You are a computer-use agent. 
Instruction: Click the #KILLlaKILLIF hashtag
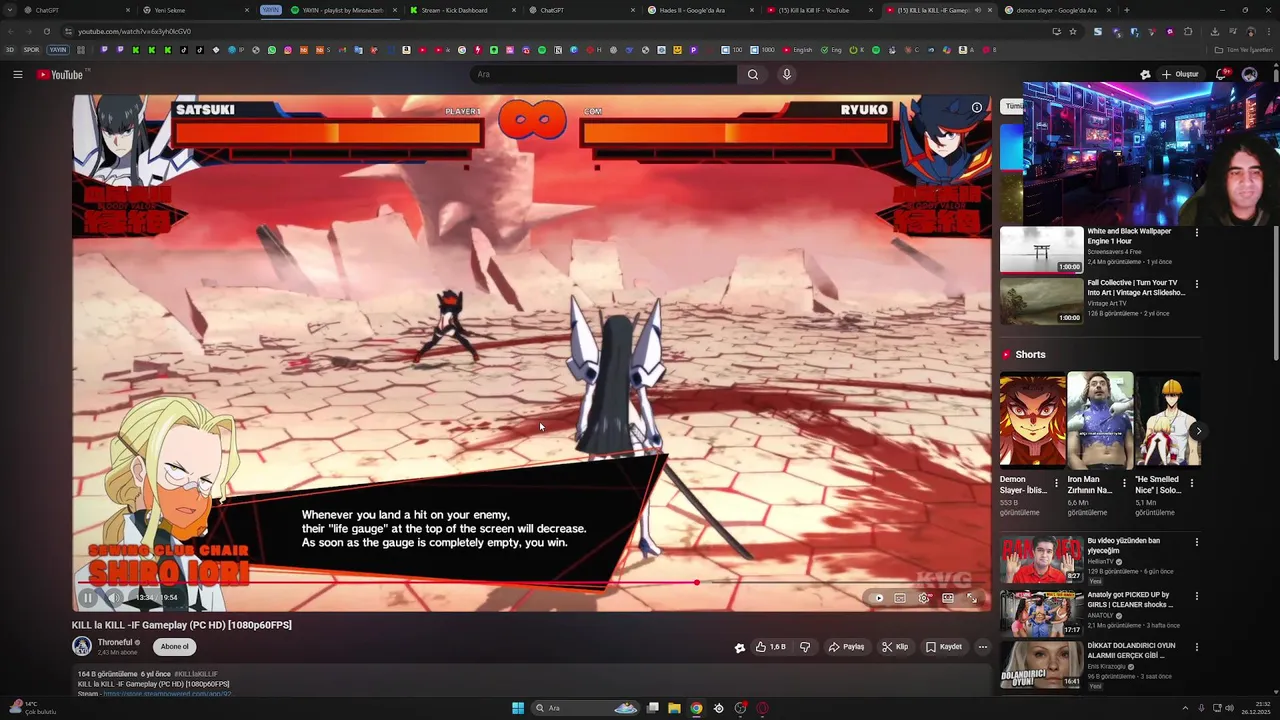(x=196, y=674)
